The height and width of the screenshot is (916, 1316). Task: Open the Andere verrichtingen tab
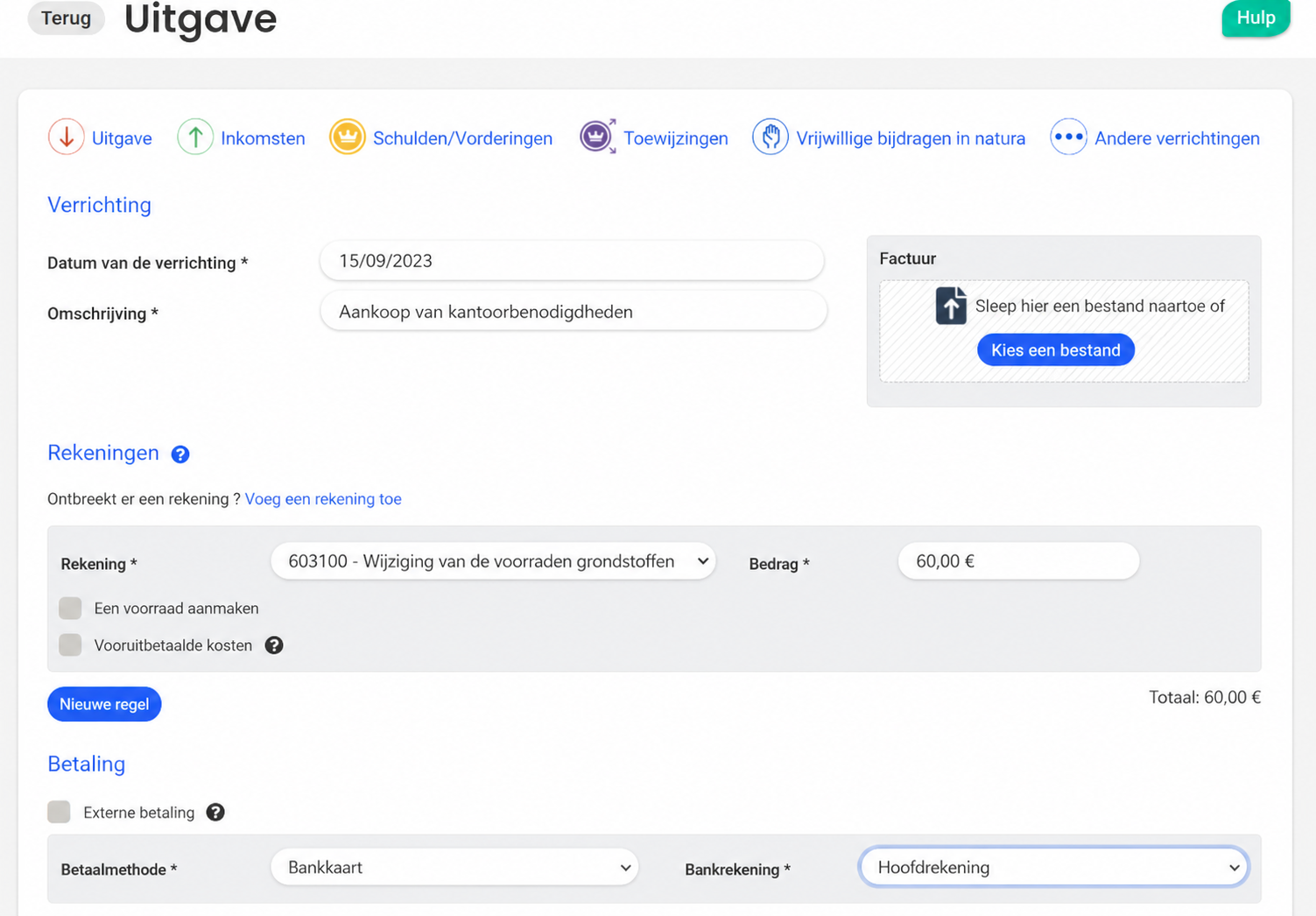pos(1177,138)
